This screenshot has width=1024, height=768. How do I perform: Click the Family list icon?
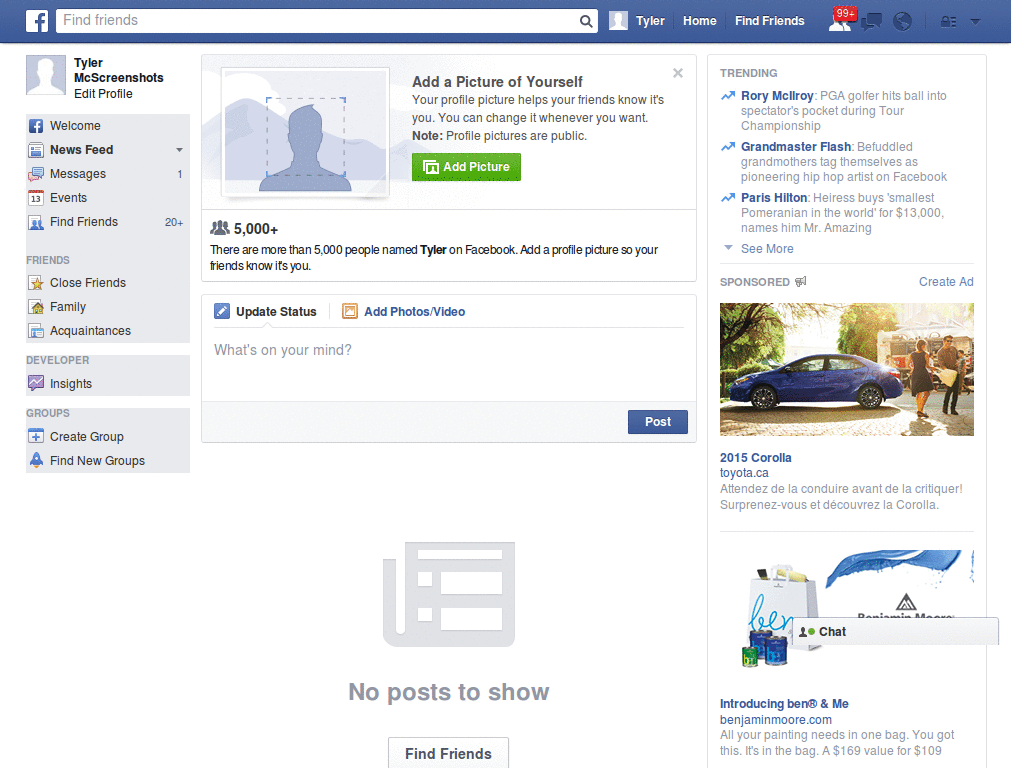(36, 307)
